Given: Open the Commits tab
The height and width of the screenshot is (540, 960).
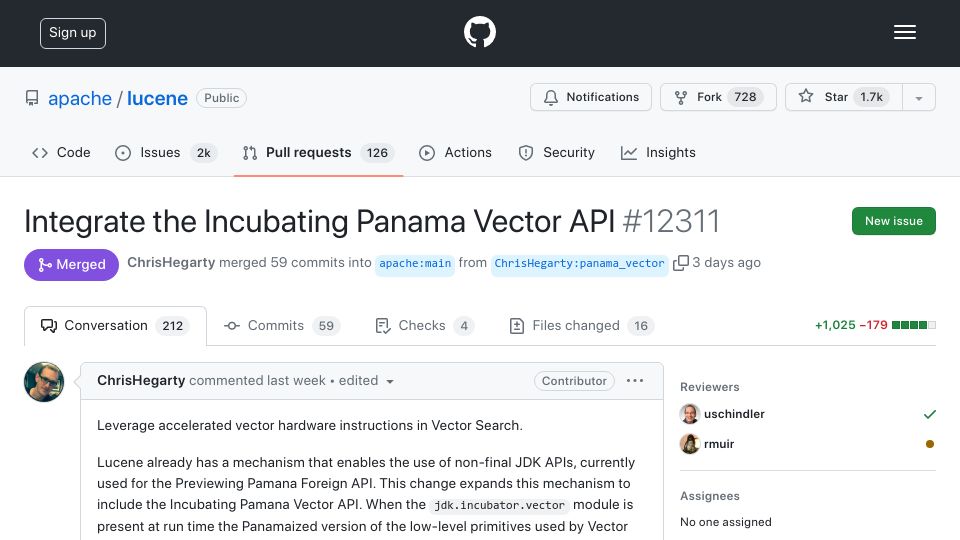Looking at the screenshot, I should pyautogui.click(x=282, y=326).
